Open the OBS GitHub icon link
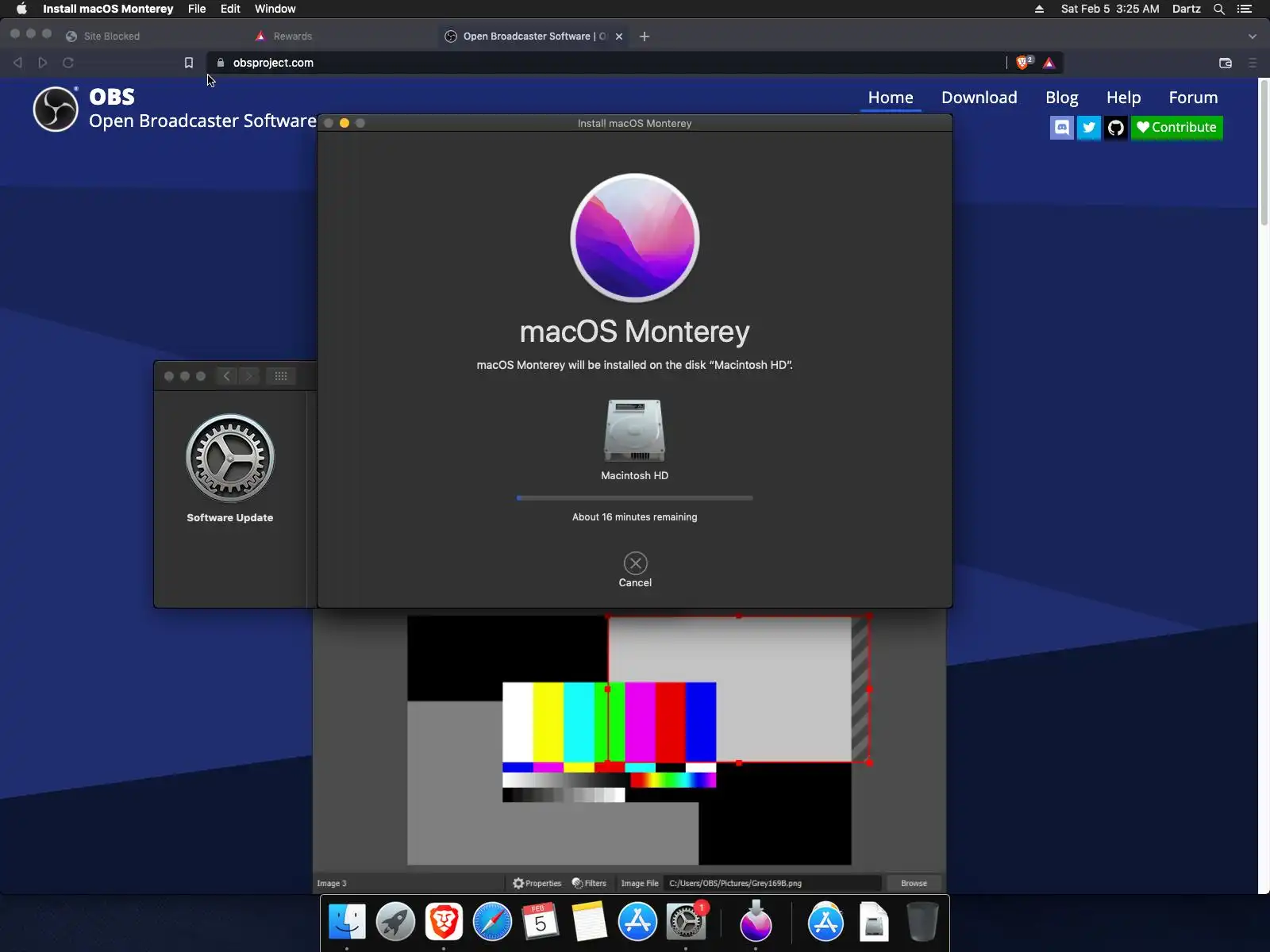Viewport: 1270px width, 952px height. click(1116, 128)
